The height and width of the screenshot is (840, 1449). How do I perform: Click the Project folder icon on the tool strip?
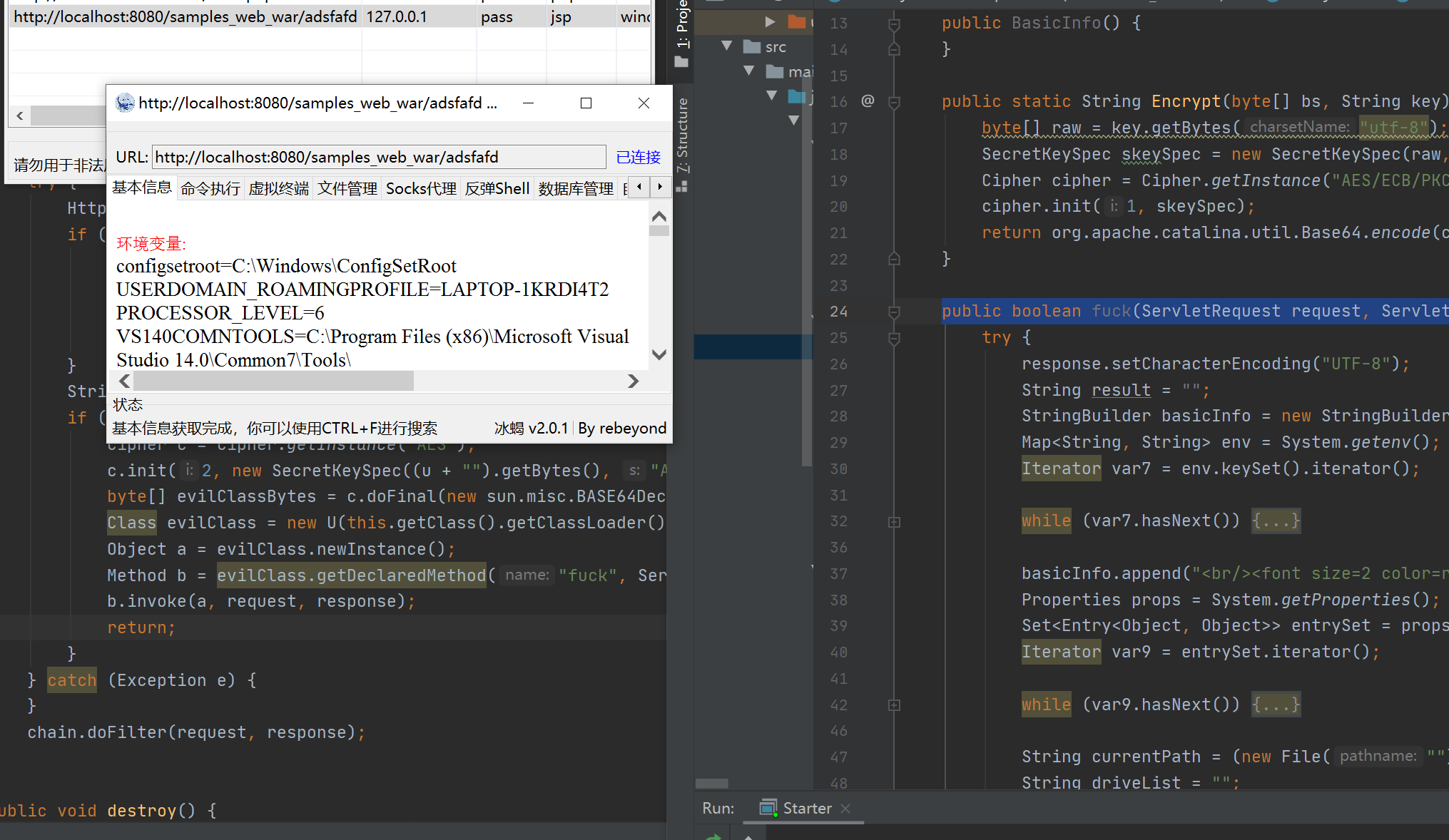682,63
